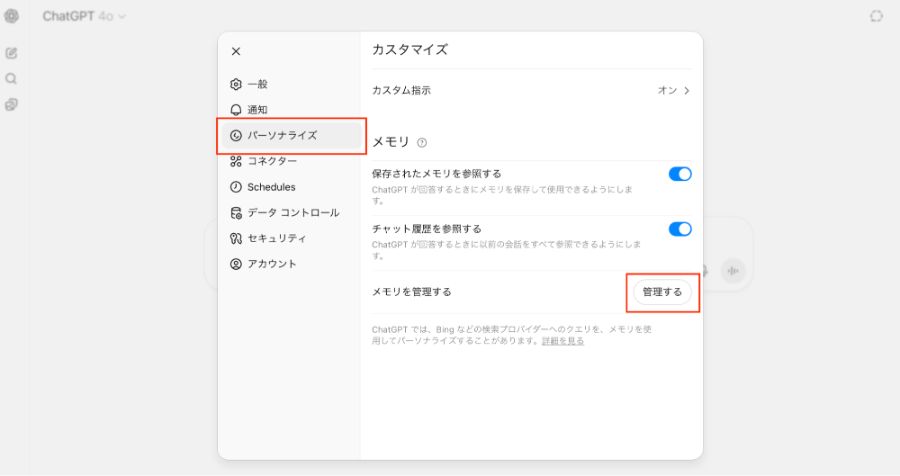The height and width of the screenshot is (476, 900).
Task: Click the search icon in left sidebar
Action: (11, 79)
